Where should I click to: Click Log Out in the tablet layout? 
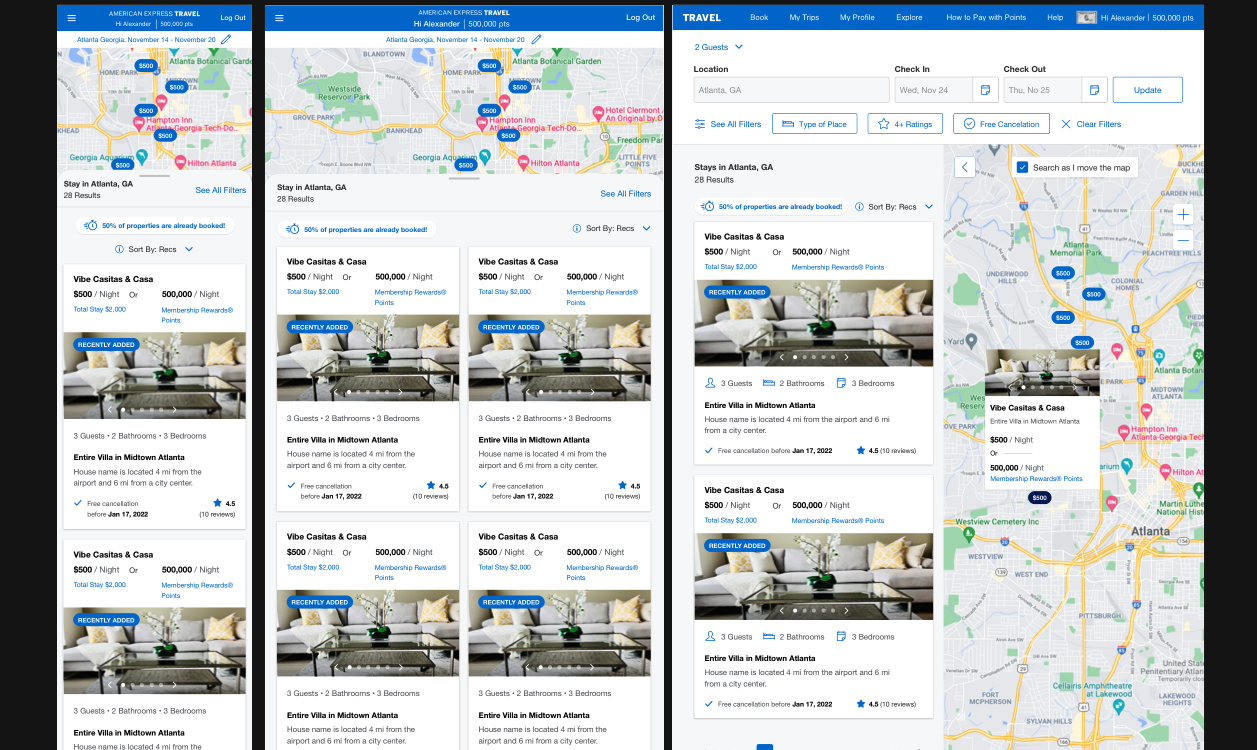pos(641,18)
